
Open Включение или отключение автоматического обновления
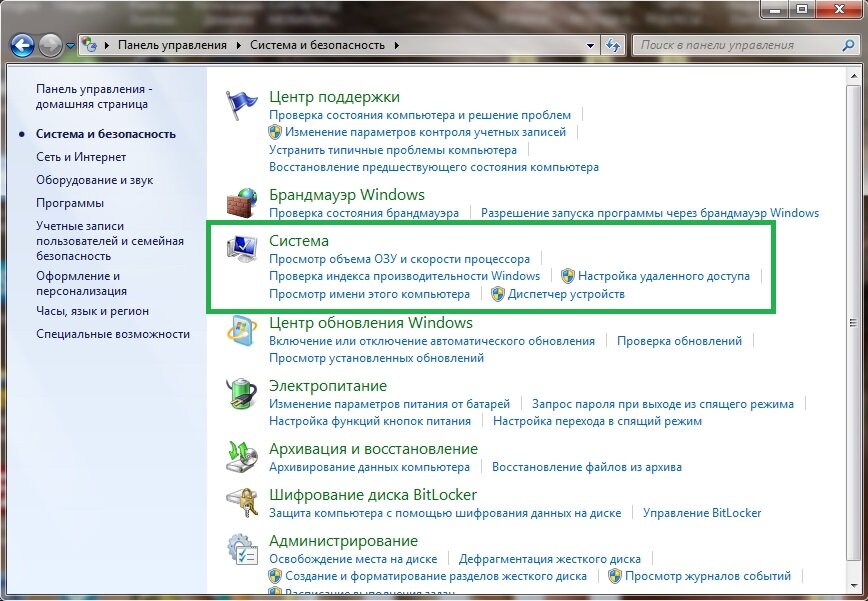coord(432,341)
